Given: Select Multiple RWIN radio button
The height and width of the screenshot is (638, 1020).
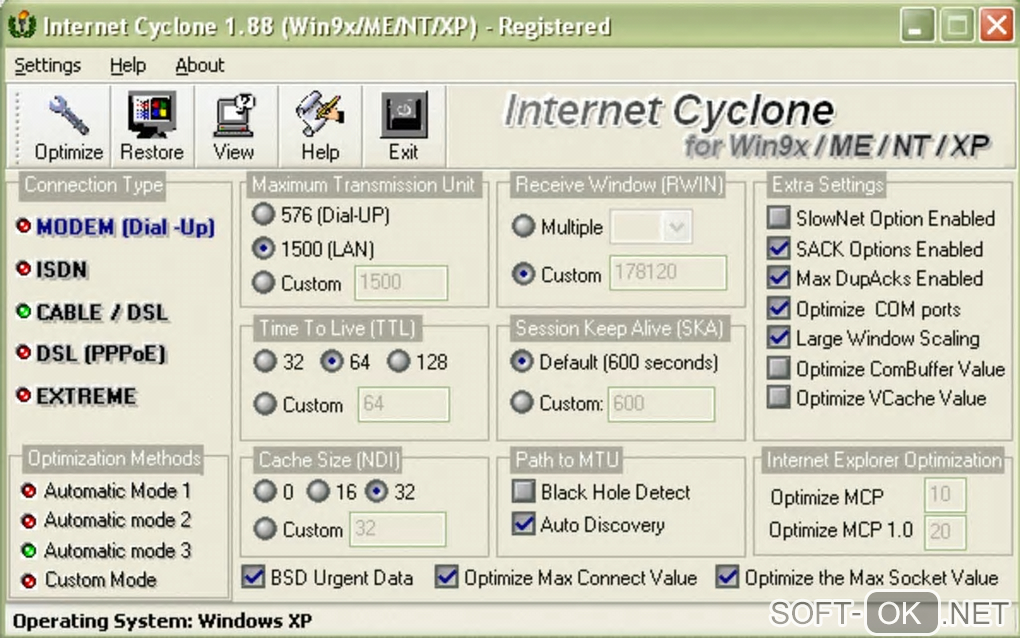Looking at the screenshot, I should (523, 226).
